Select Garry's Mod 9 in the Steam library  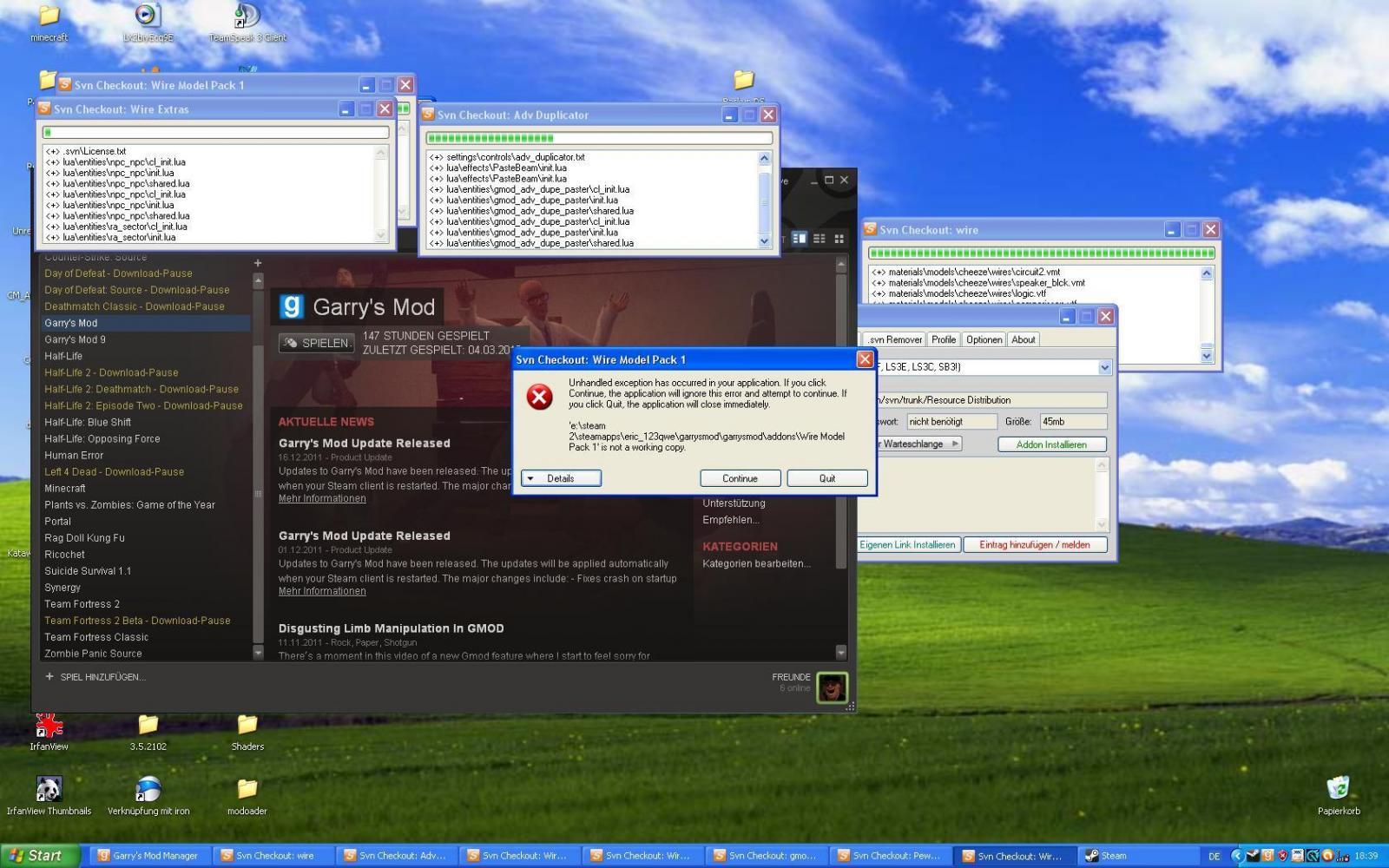coord(145,339)
